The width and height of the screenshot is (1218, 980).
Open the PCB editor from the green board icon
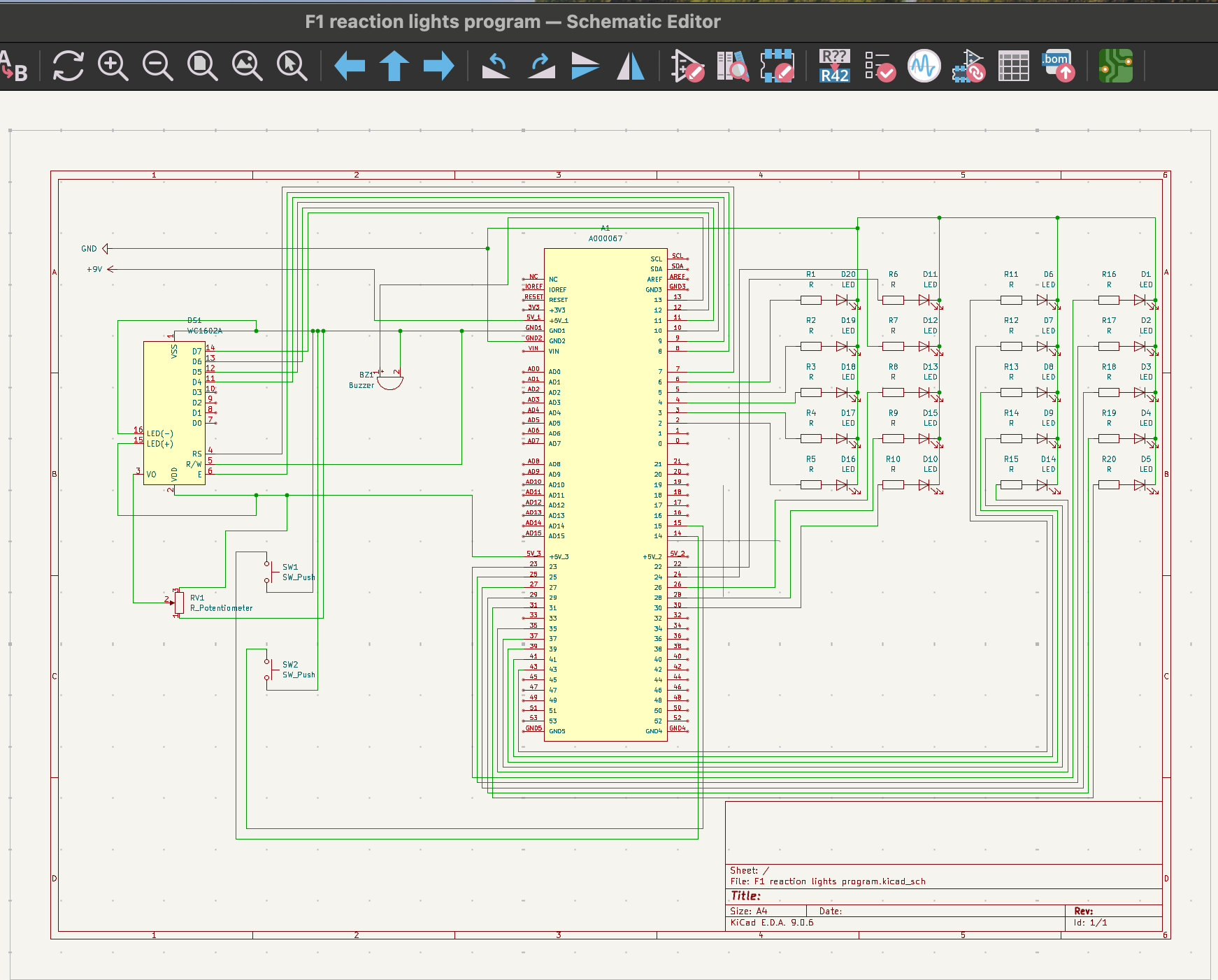tap(1115, 66)
